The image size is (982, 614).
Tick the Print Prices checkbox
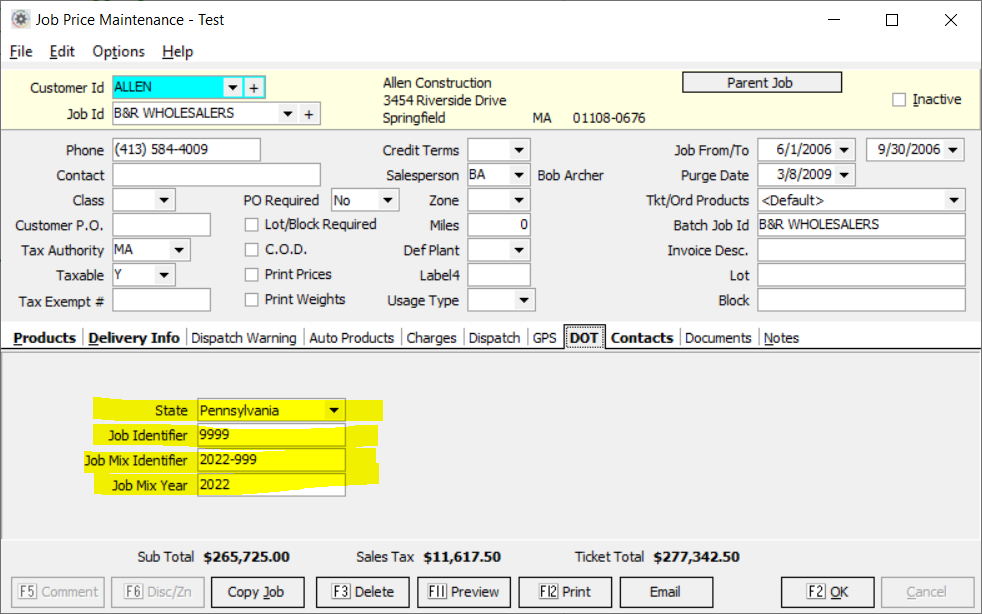[252, 275]
